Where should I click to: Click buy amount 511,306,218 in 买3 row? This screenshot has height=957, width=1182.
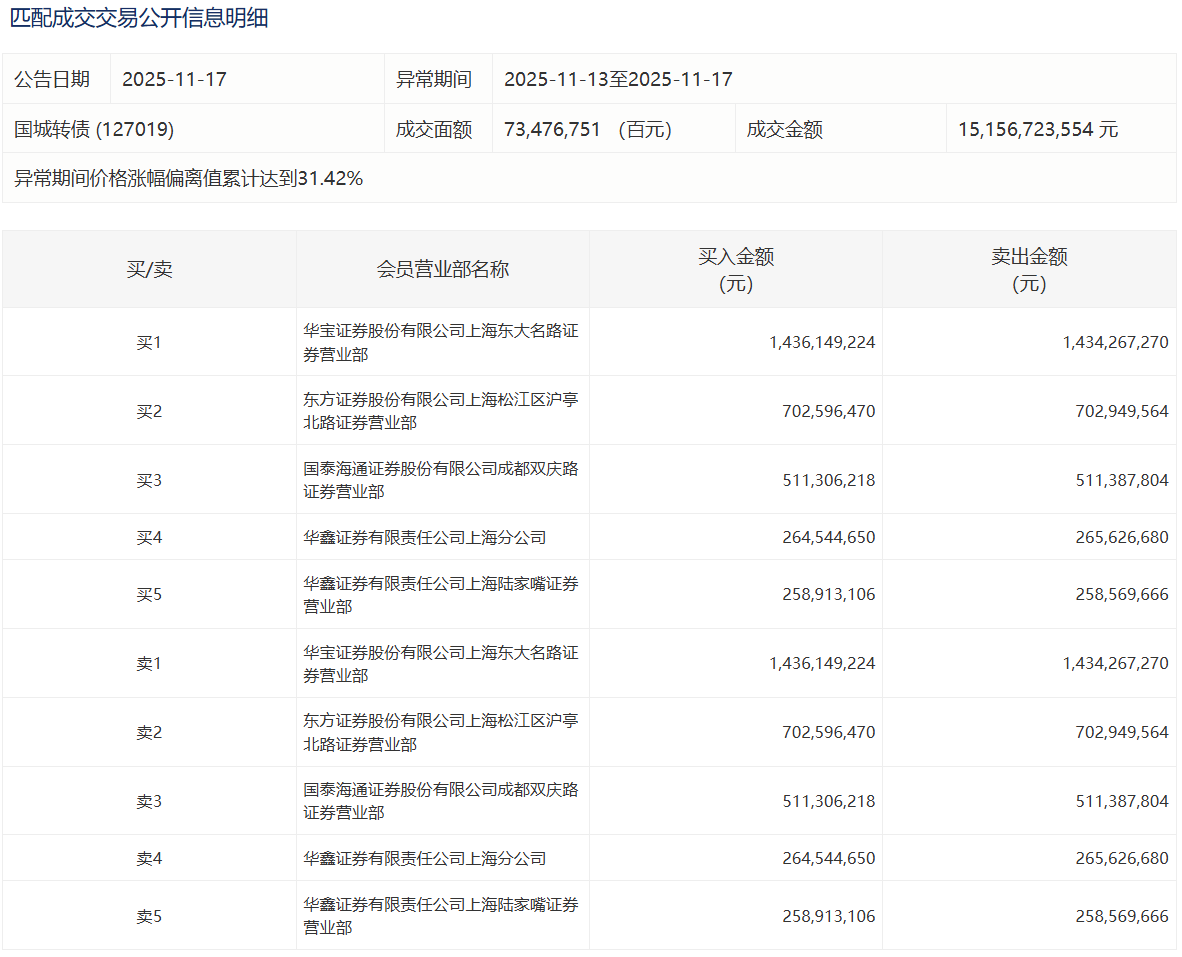828,481
